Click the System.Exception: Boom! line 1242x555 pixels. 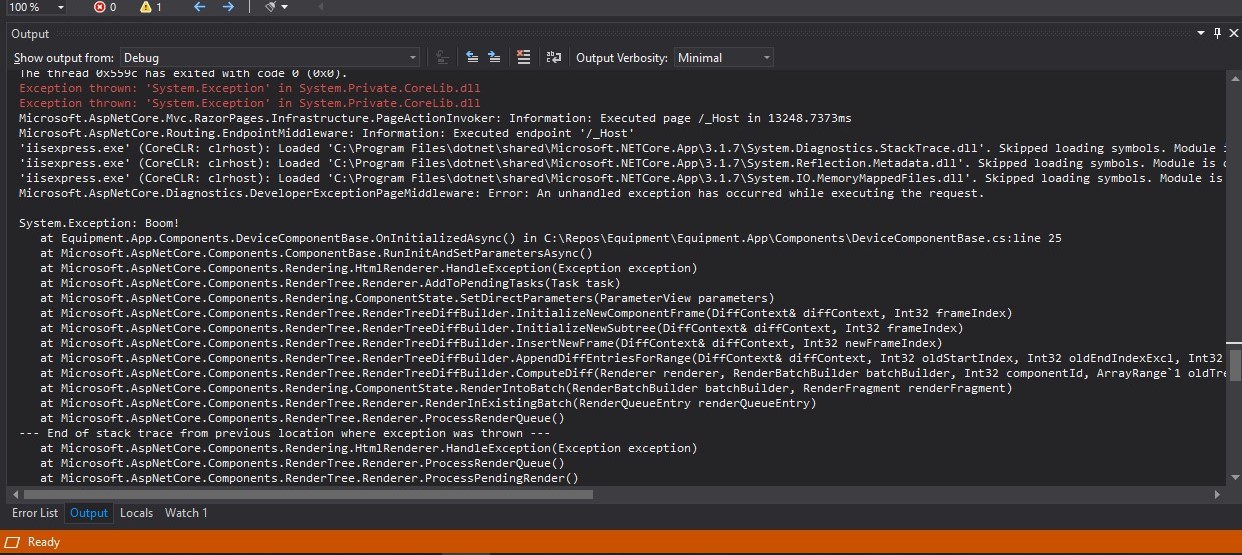click(100, 223)
